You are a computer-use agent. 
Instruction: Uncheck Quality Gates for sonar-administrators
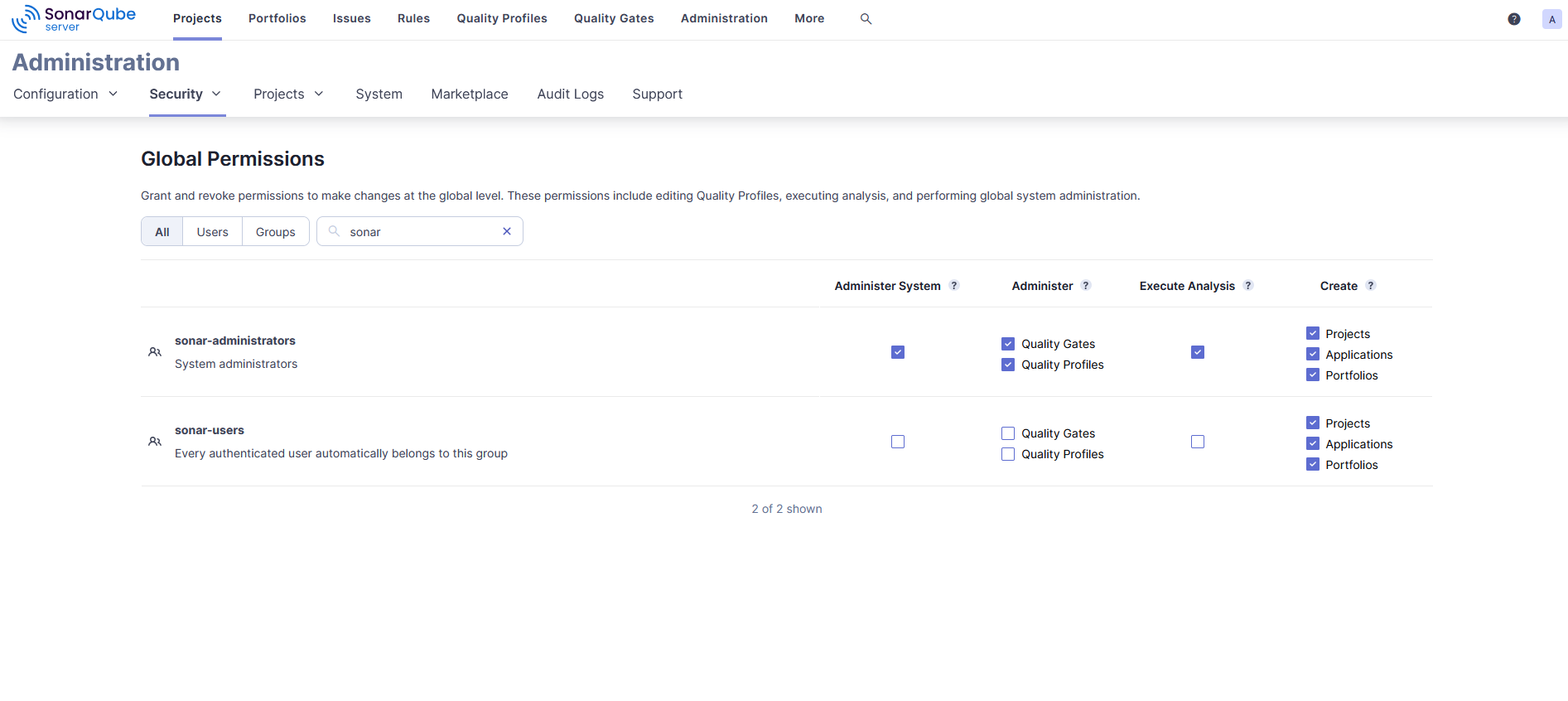[1008, 344]
